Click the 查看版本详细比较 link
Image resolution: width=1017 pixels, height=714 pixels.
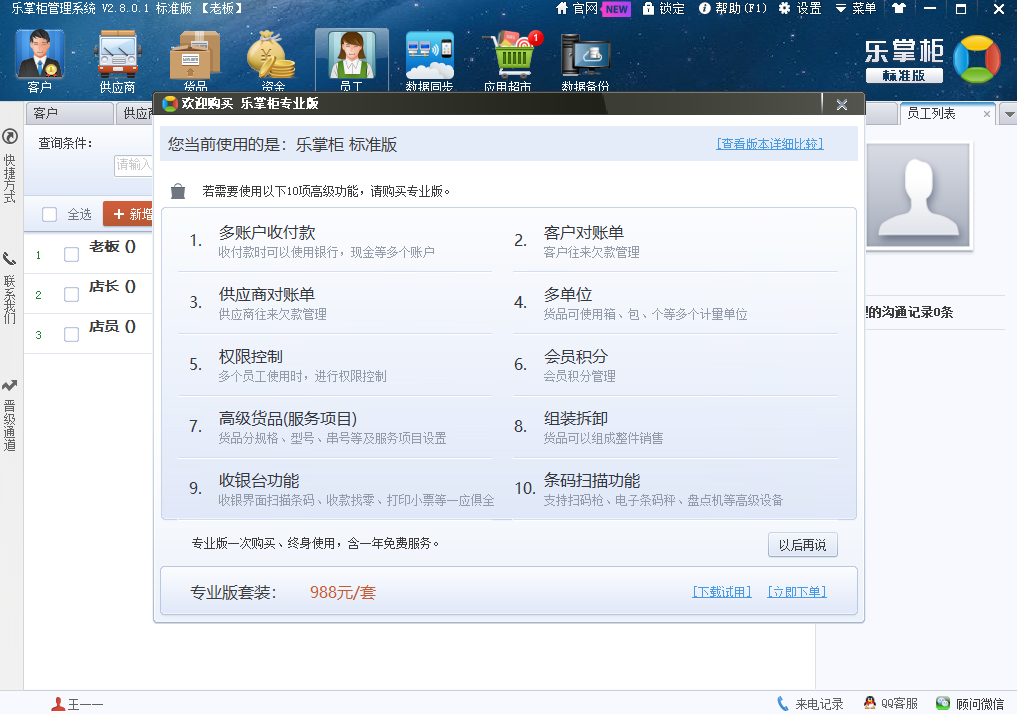click(x=770, y=144)
